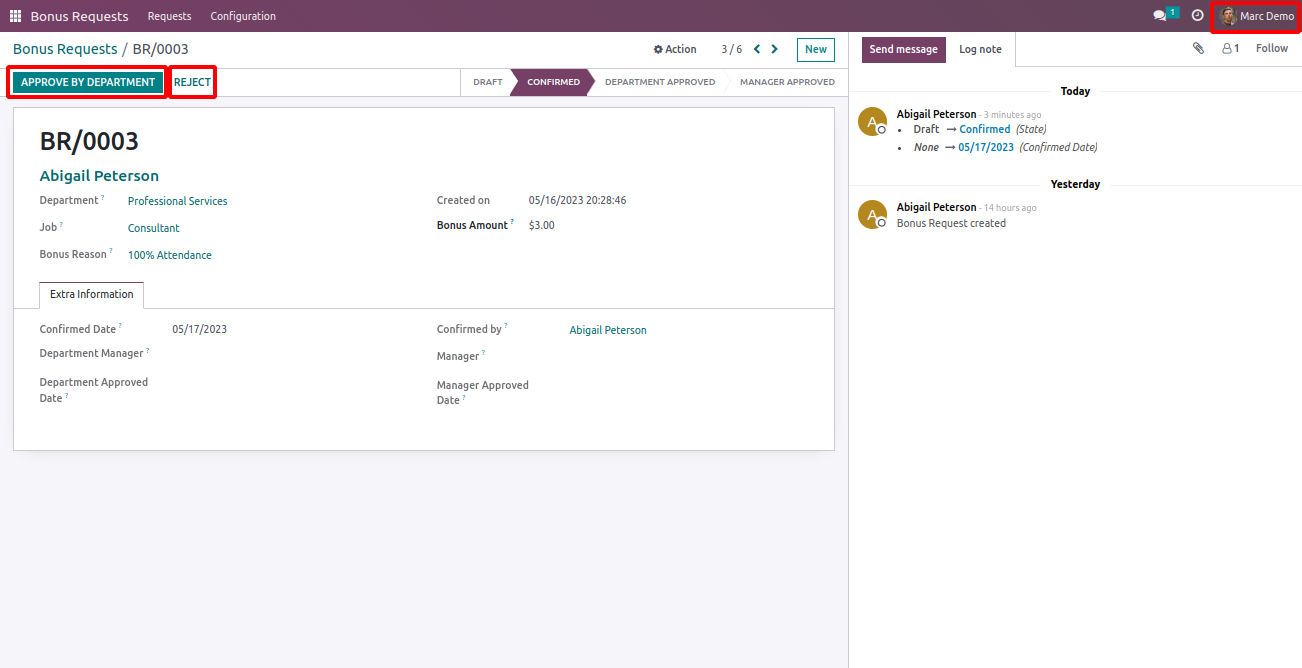This screenshot has height=668, width=1302.
Task: Click the paperclip attachments icon
Action: click(1198, 48)
